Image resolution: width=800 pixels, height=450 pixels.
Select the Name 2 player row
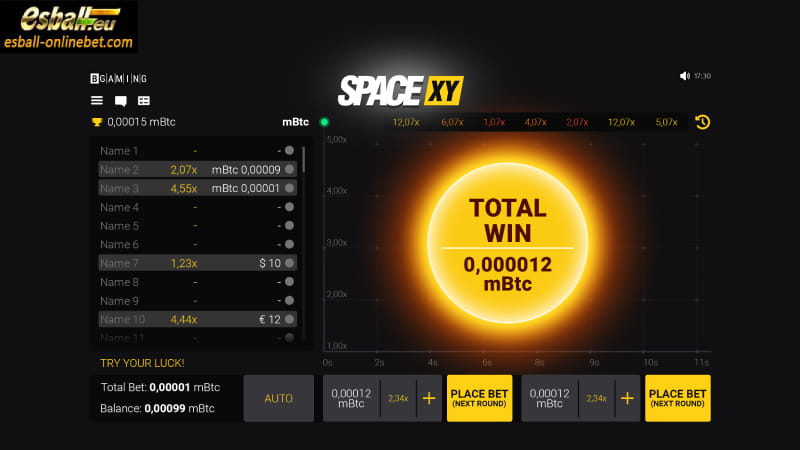coord(197,169)
